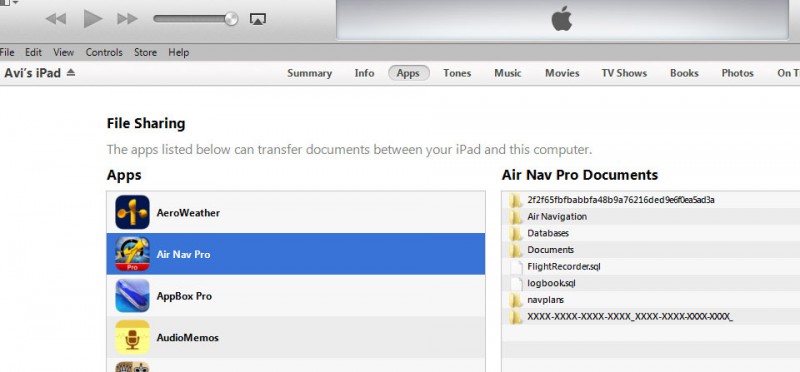Switch to the Summary tab
Viewport: 800px width, 372px height.
(x=309, y=73)
